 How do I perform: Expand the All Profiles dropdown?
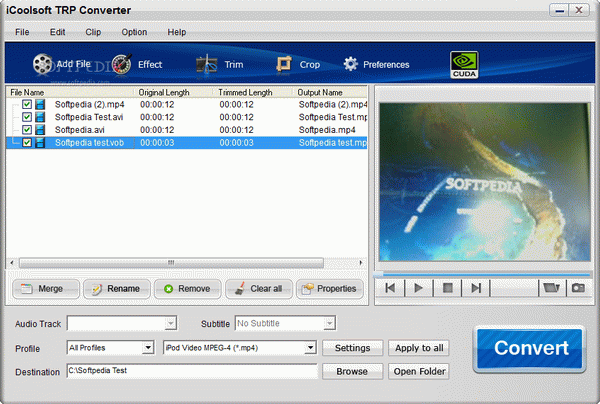click(148, 348)
